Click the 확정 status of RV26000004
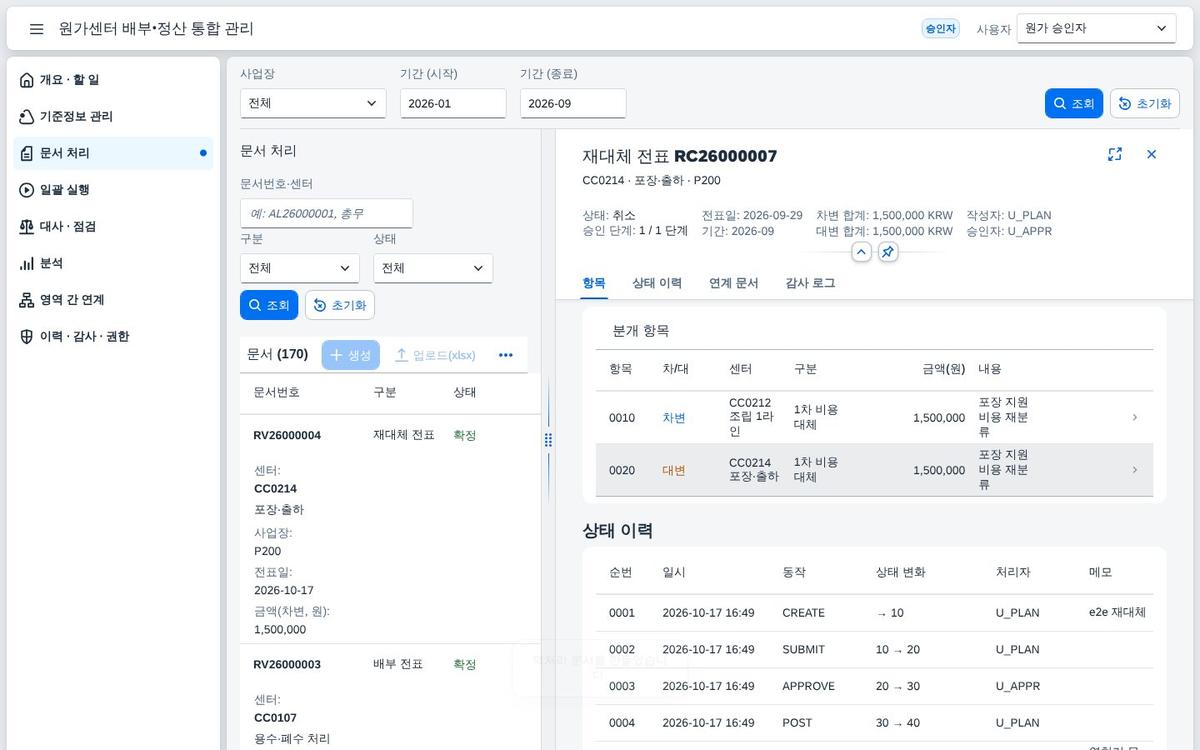1200x750 pixels. point(465,435)
